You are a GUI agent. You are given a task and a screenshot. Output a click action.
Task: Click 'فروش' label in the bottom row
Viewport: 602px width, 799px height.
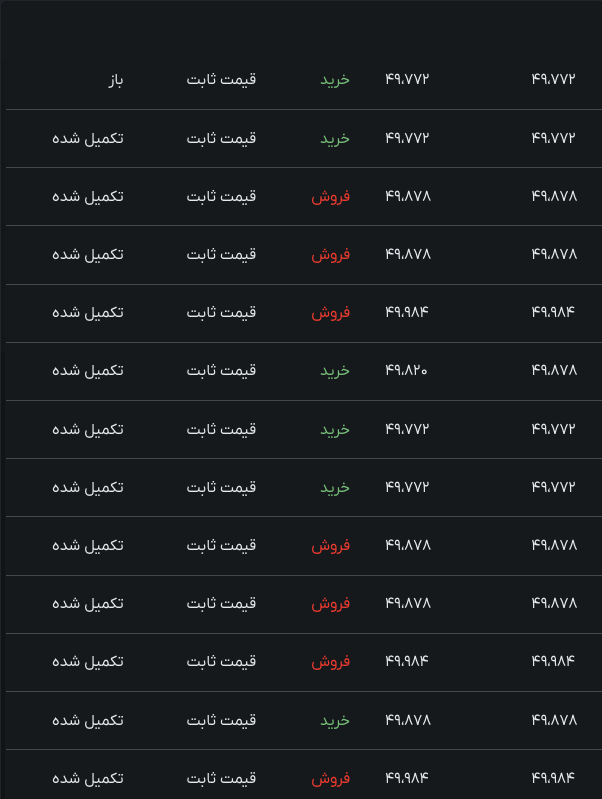(x=331, y=778)
